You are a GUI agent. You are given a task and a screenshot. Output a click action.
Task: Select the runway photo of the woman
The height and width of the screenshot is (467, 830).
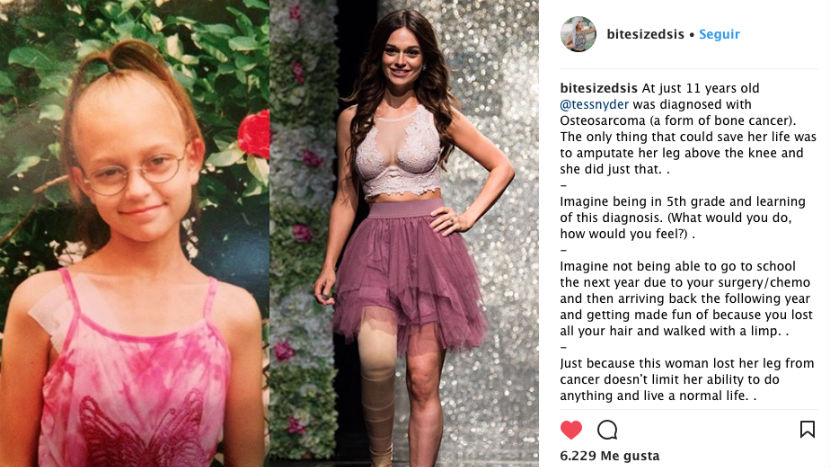tap(404, 234)
